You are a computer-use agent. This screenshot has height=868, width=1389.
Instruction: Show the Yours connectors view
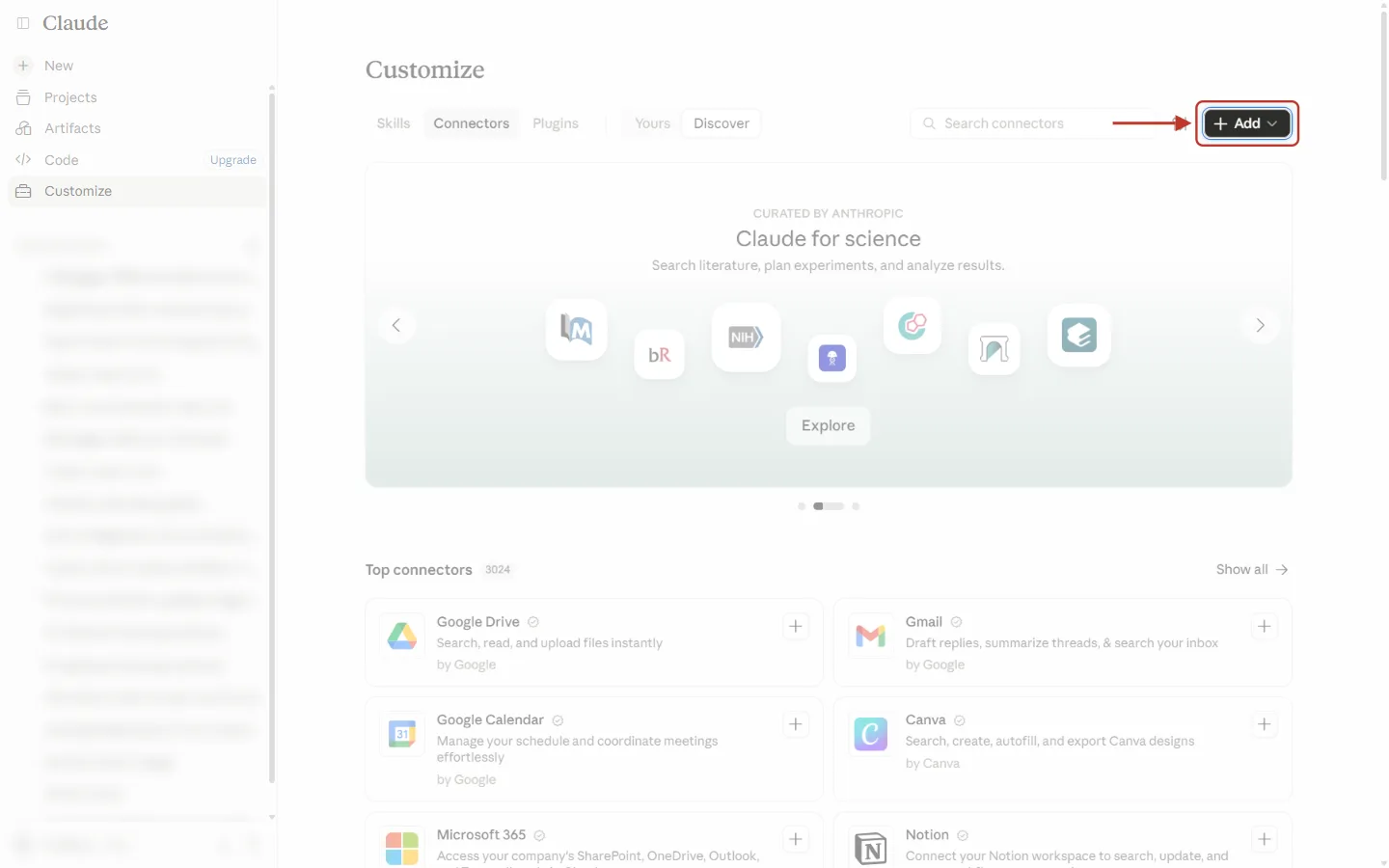click(x=652, y=123)
